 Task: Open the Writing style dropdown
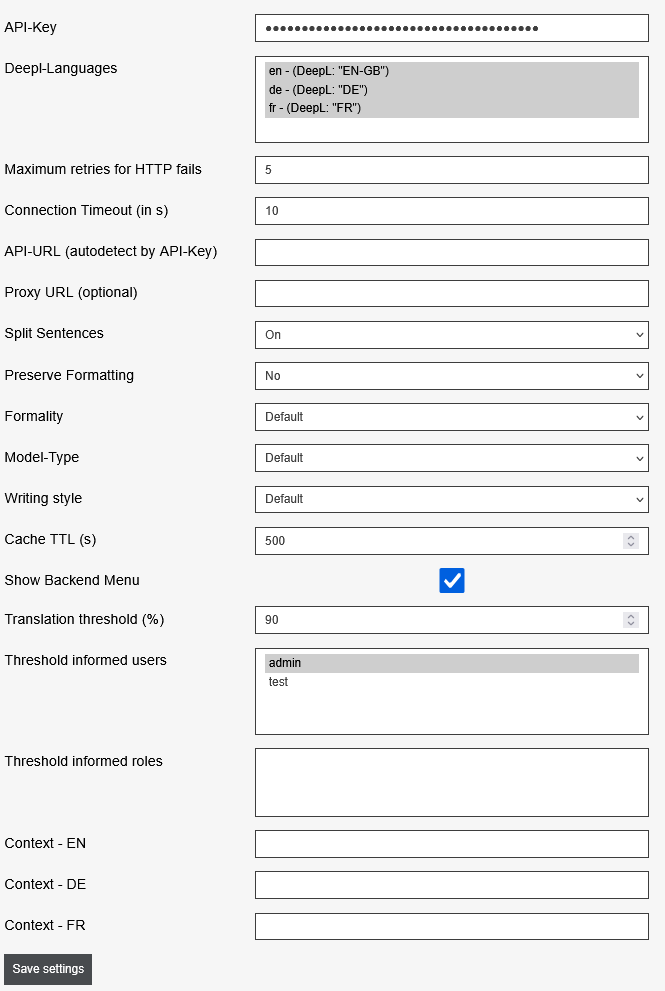coord(451,499)
